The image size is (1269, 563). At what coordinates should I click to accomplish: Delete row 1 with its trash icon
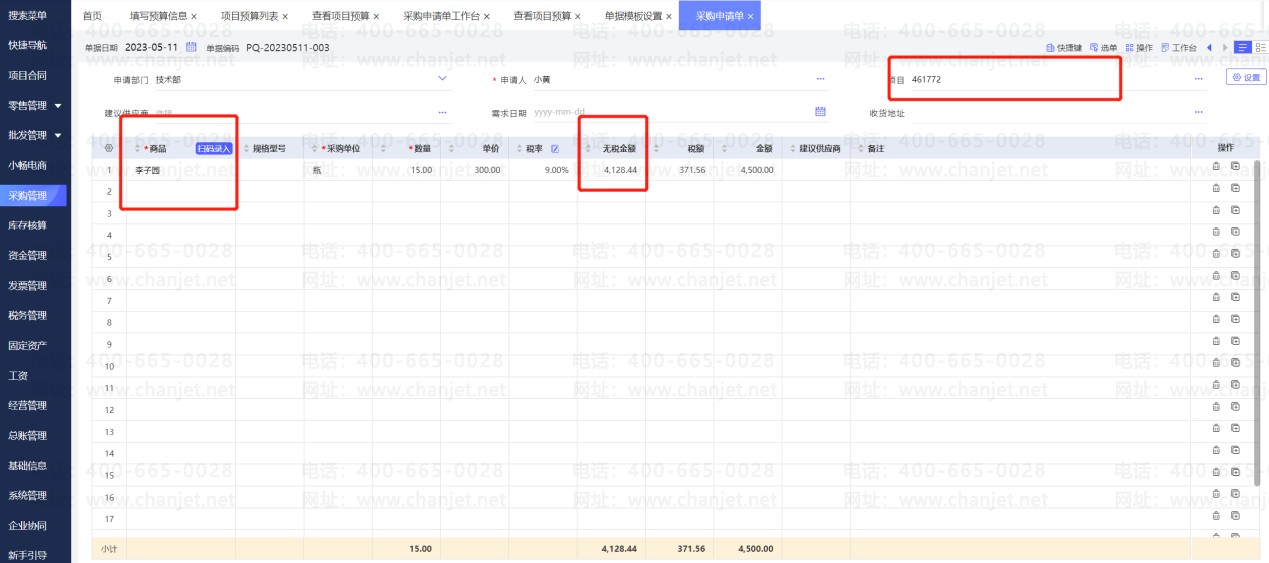point(1217,166)
